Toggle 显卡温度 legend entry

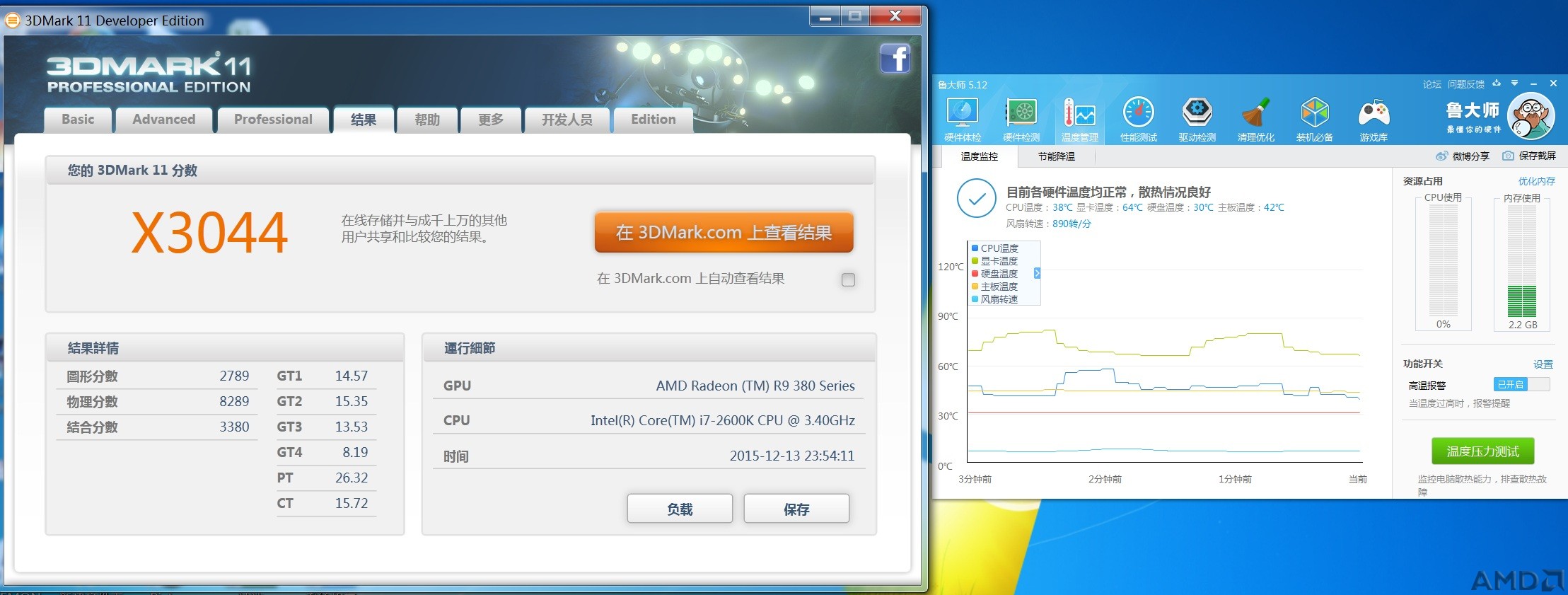(995, 261)
